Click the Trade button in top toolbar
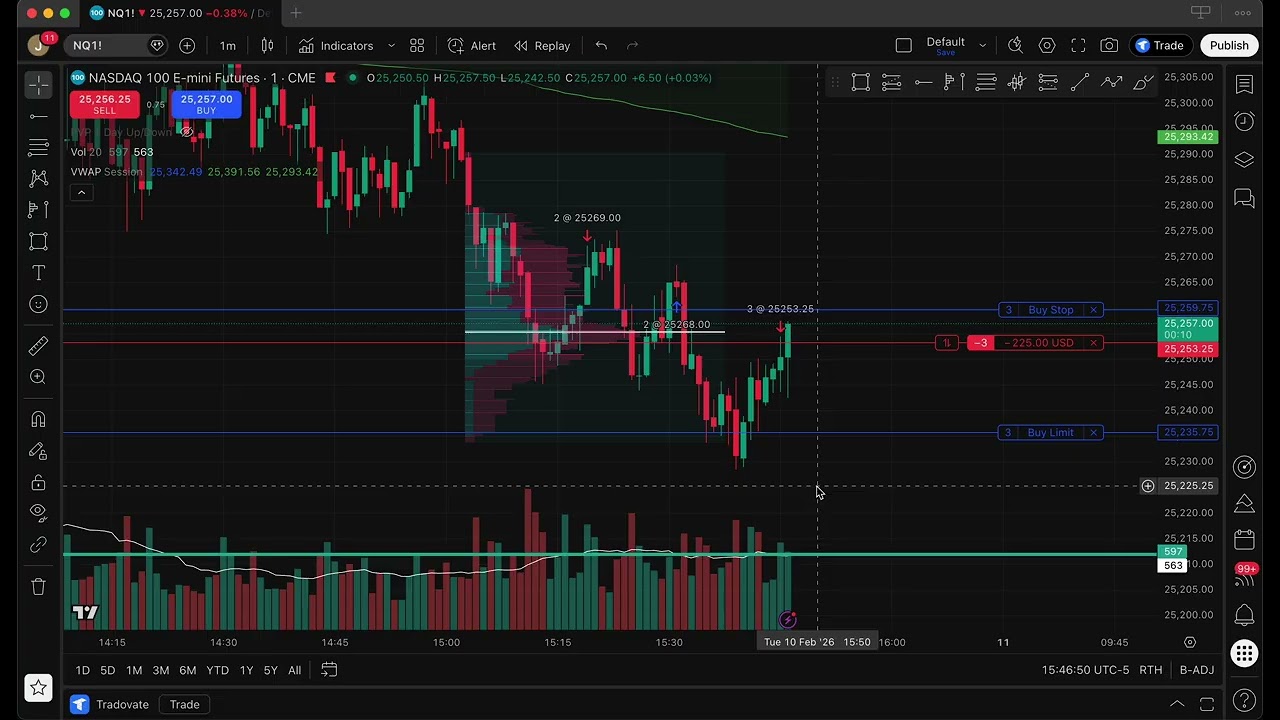Image resolution: width=1280 pixels, height=720 pixels. pos(1159,45)
